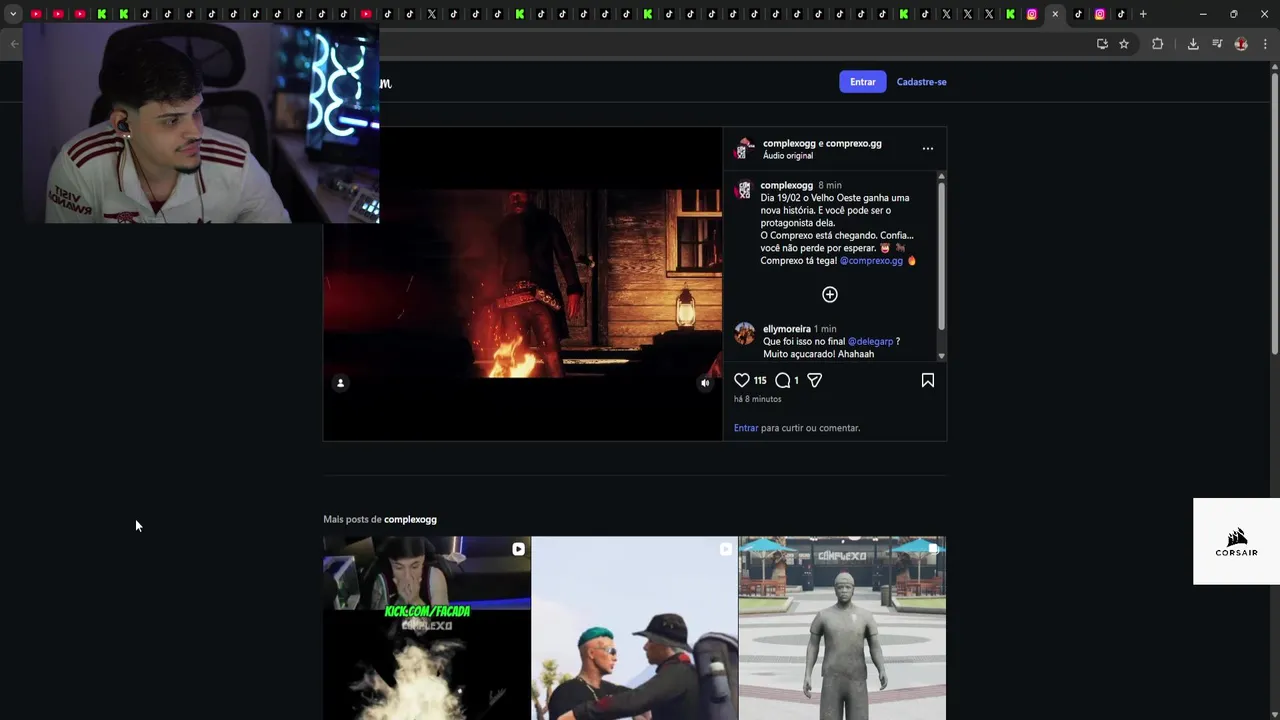This screenshot has height=720, width=1280.
Task: Open the complexogg link after Mais posts de
Action: pos(410,519)
